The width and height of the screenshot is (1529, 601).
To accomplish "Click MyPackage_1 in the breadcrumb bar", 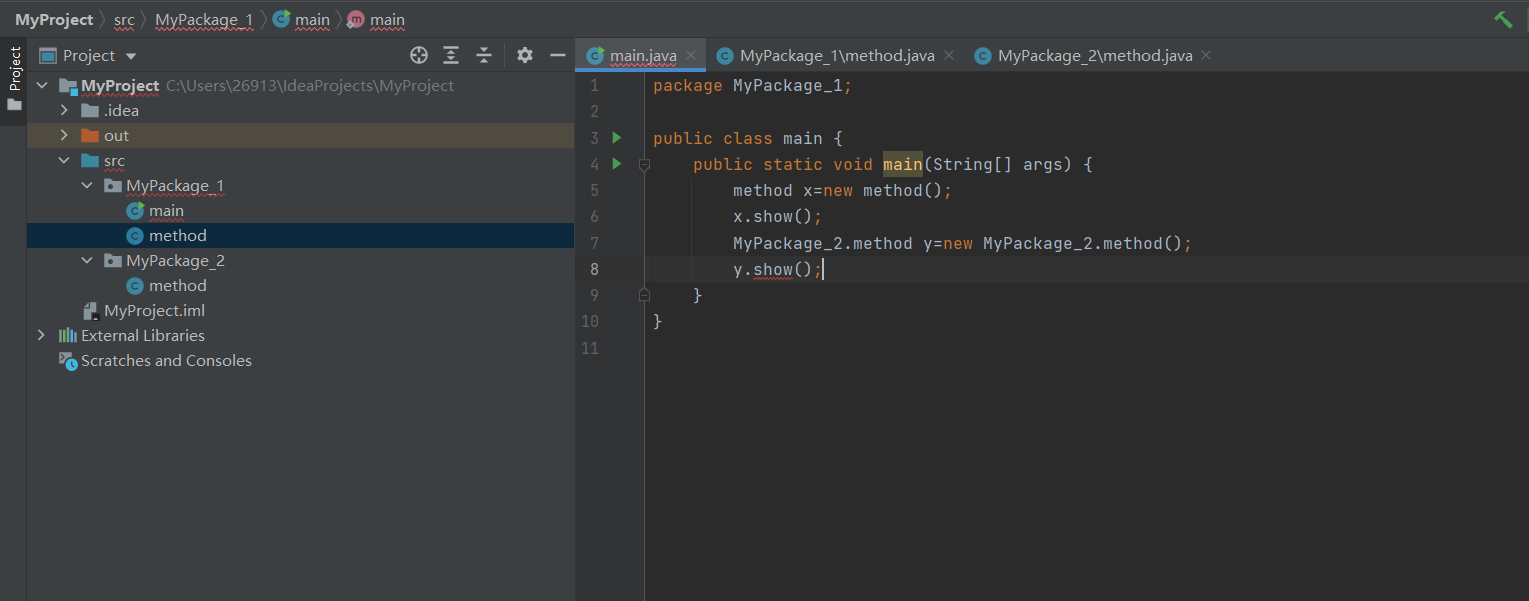I will (204, 19).
